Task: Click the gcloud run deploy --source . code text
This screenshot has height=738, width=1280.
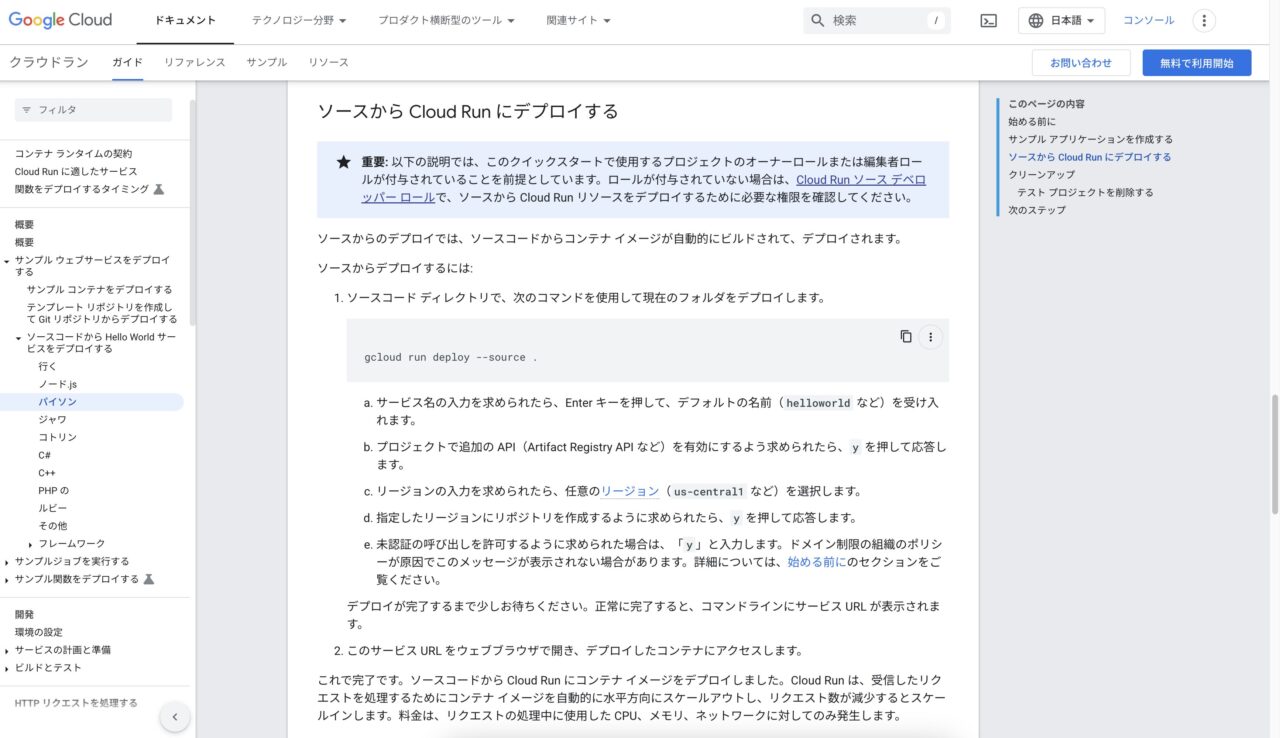Action: click(451, 357)
